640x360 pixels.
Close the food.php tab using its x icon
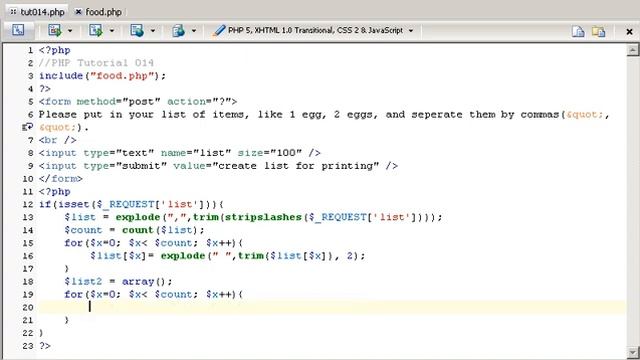(78, 12)
